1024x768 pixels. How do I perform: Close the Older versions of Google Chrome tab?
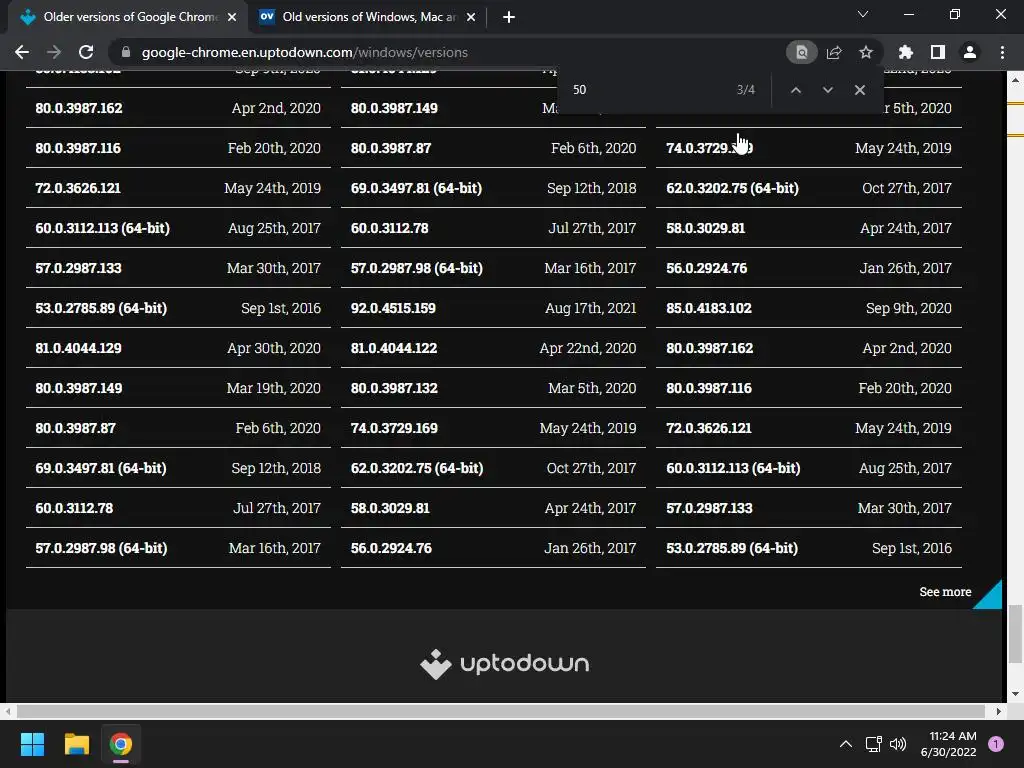[232, 17]
